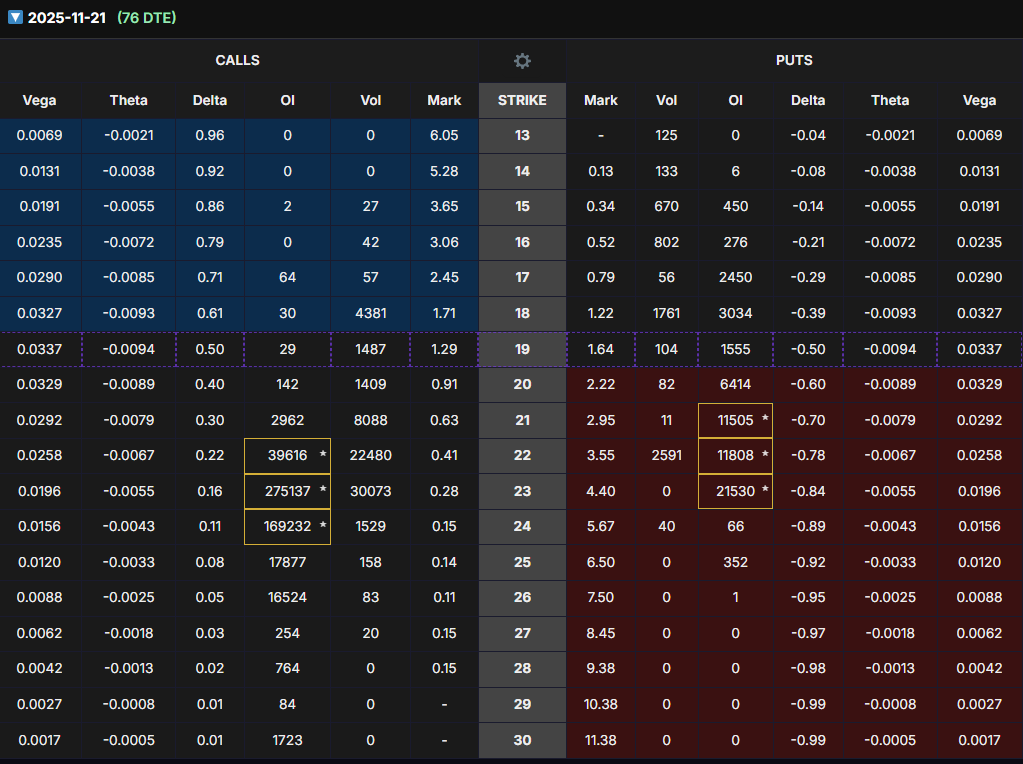Click the puts Theta column header

tap(889, 100)
